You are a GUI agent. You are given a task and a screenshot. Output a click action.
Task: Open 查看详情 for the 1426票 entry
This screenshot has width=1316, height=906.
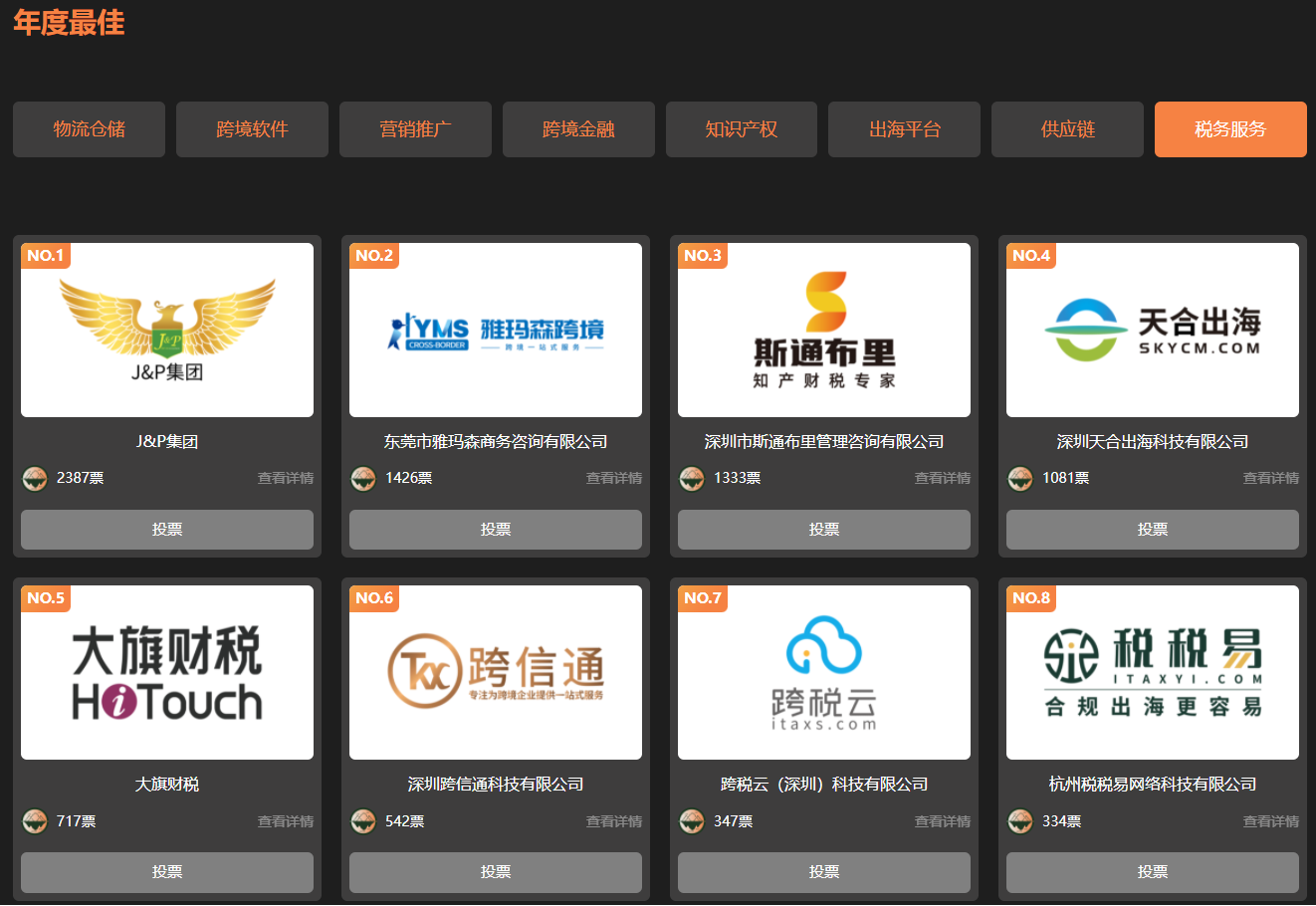coord(614,478)
